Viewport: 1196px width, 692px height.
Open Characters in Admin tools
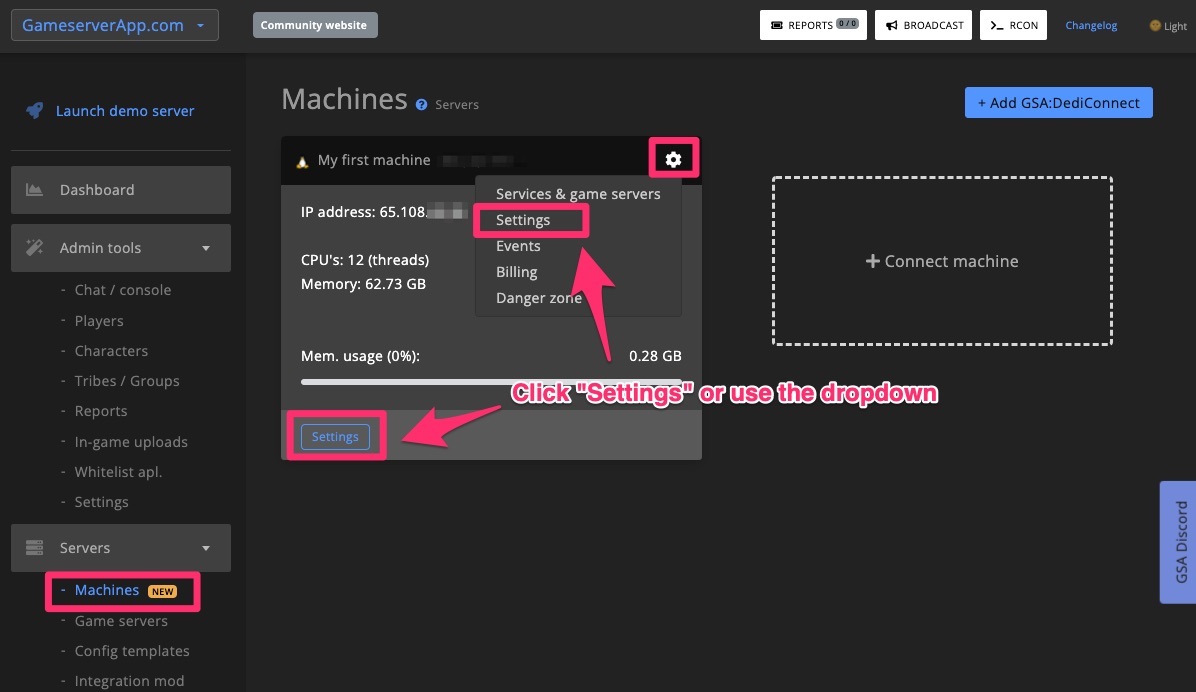pos(111,351)
